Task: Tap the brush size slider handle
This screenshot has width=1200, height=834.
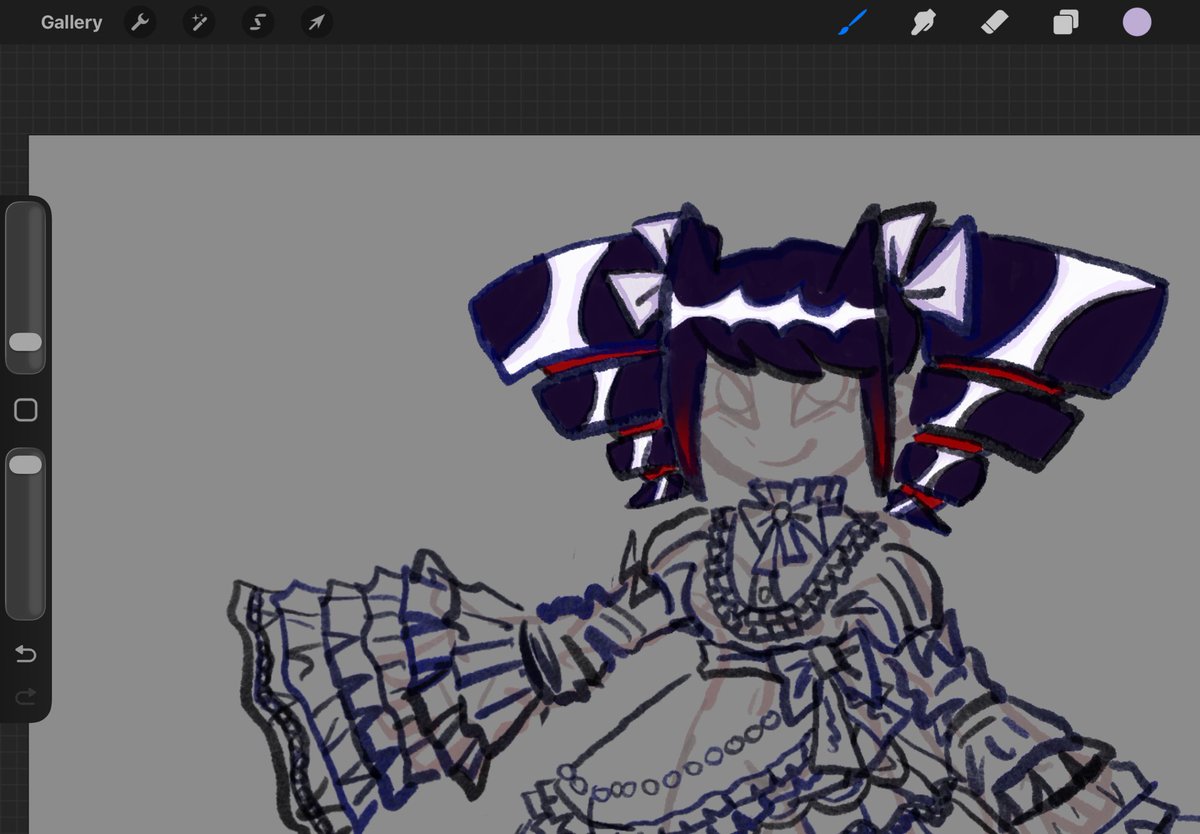Action: (x=25, y=342)
